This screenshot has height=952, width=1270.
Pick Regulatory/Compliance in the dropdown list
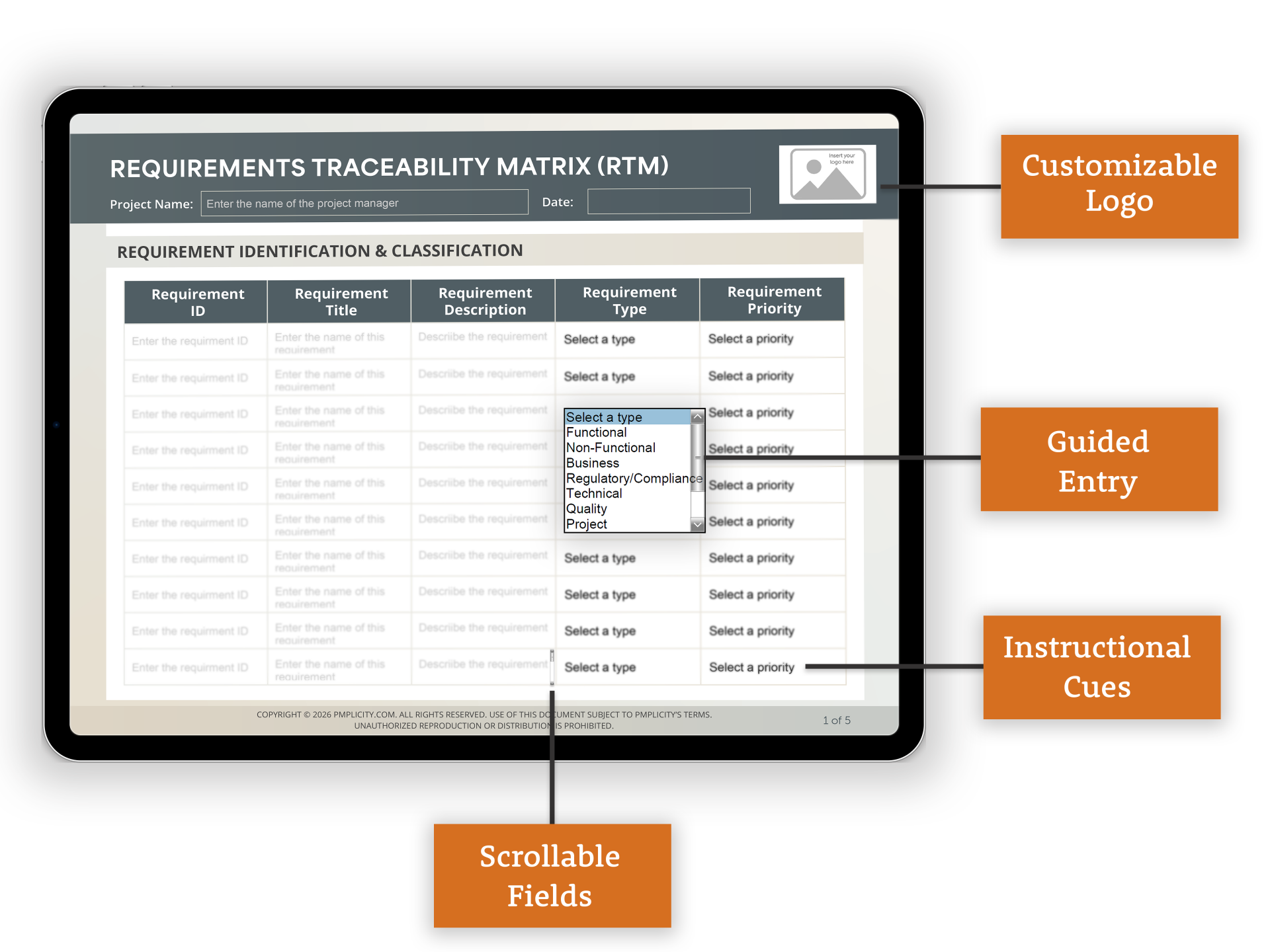point(633,478)
